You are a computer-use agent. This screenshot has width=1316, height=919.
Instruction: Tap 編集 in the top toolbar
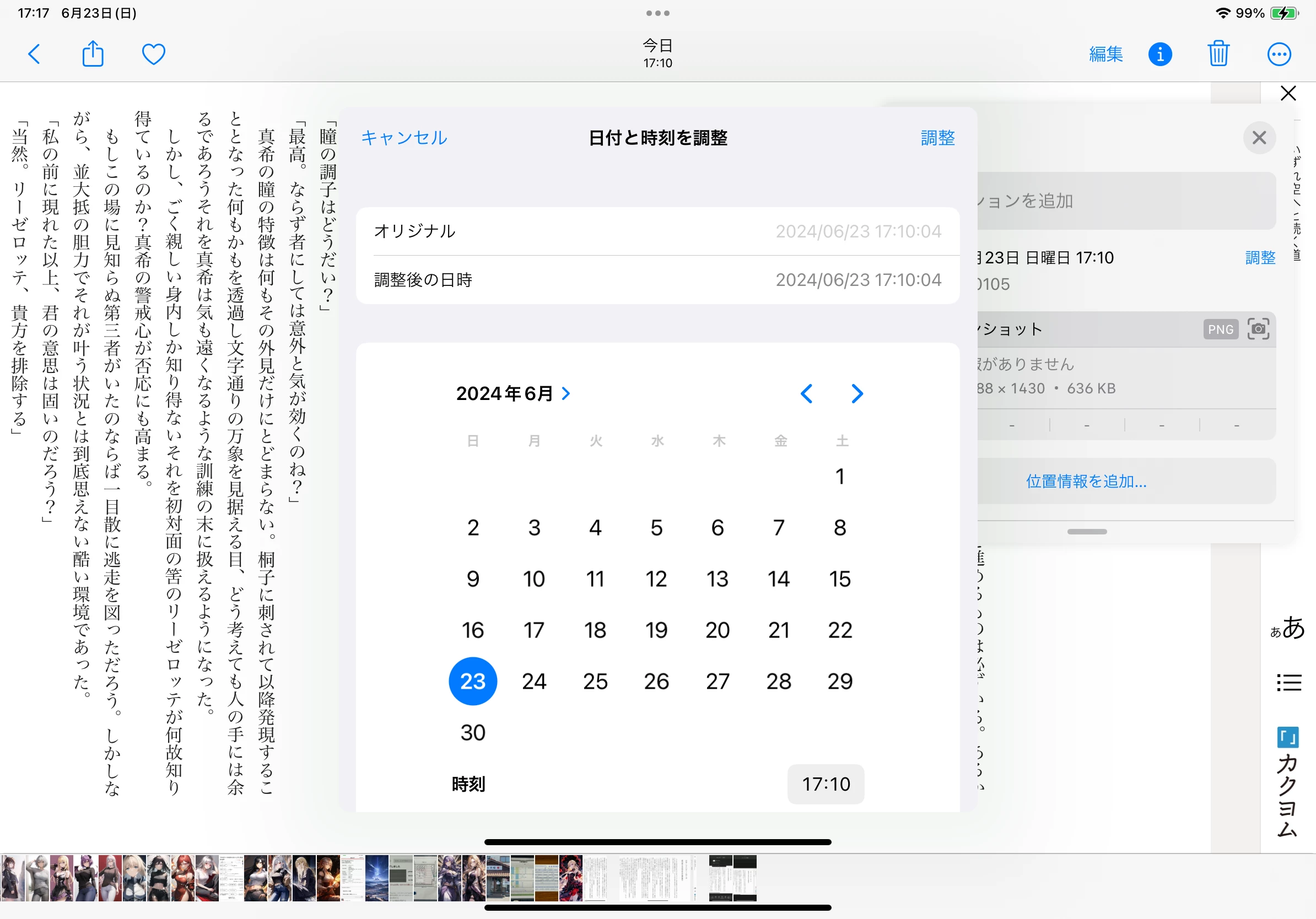point(1105,55)
